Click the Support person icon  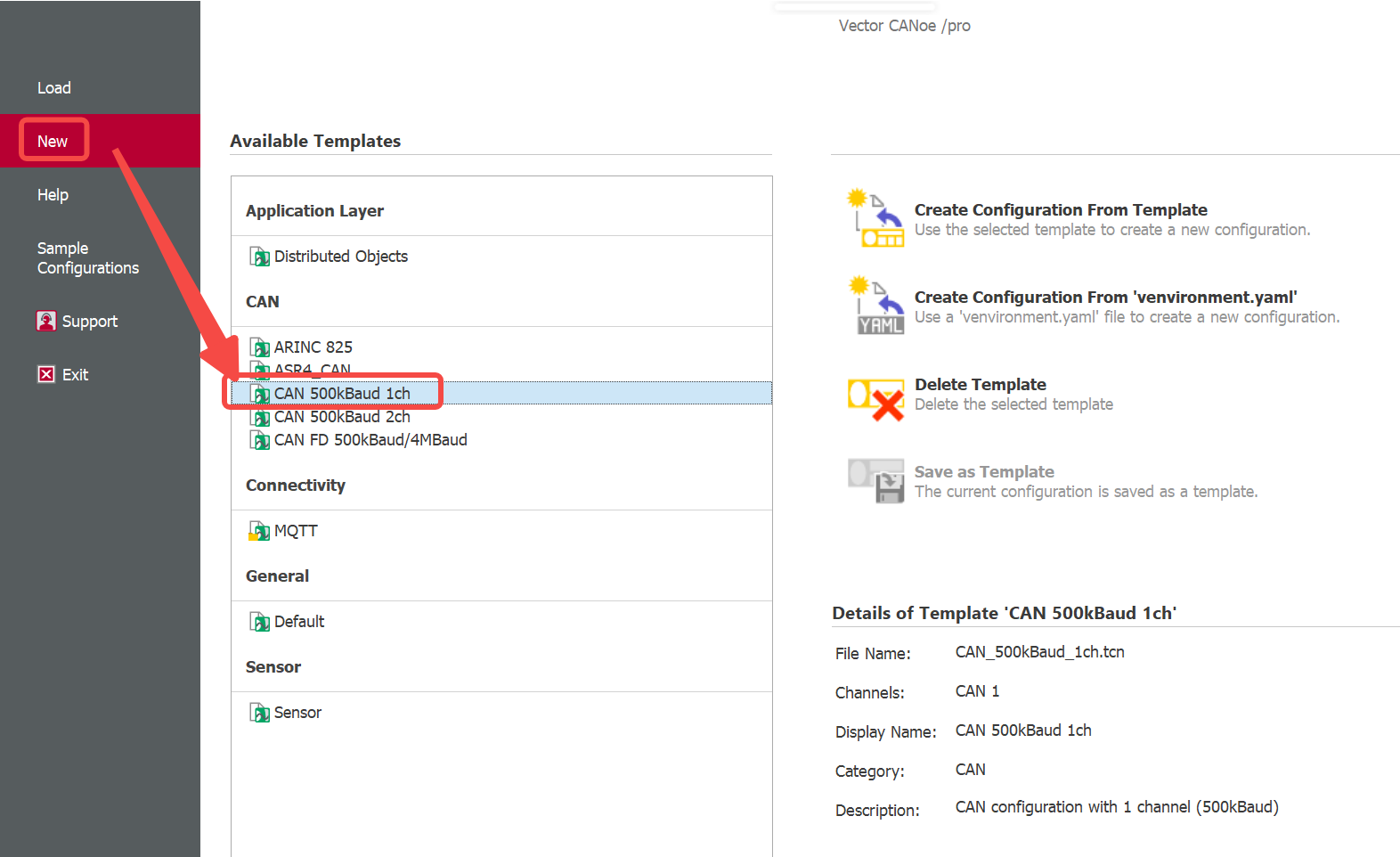[46, 321]
